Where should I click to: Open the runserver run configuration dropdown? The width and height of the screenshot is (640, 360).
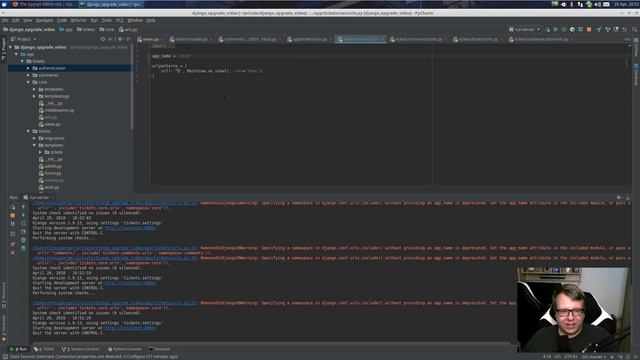524,29
